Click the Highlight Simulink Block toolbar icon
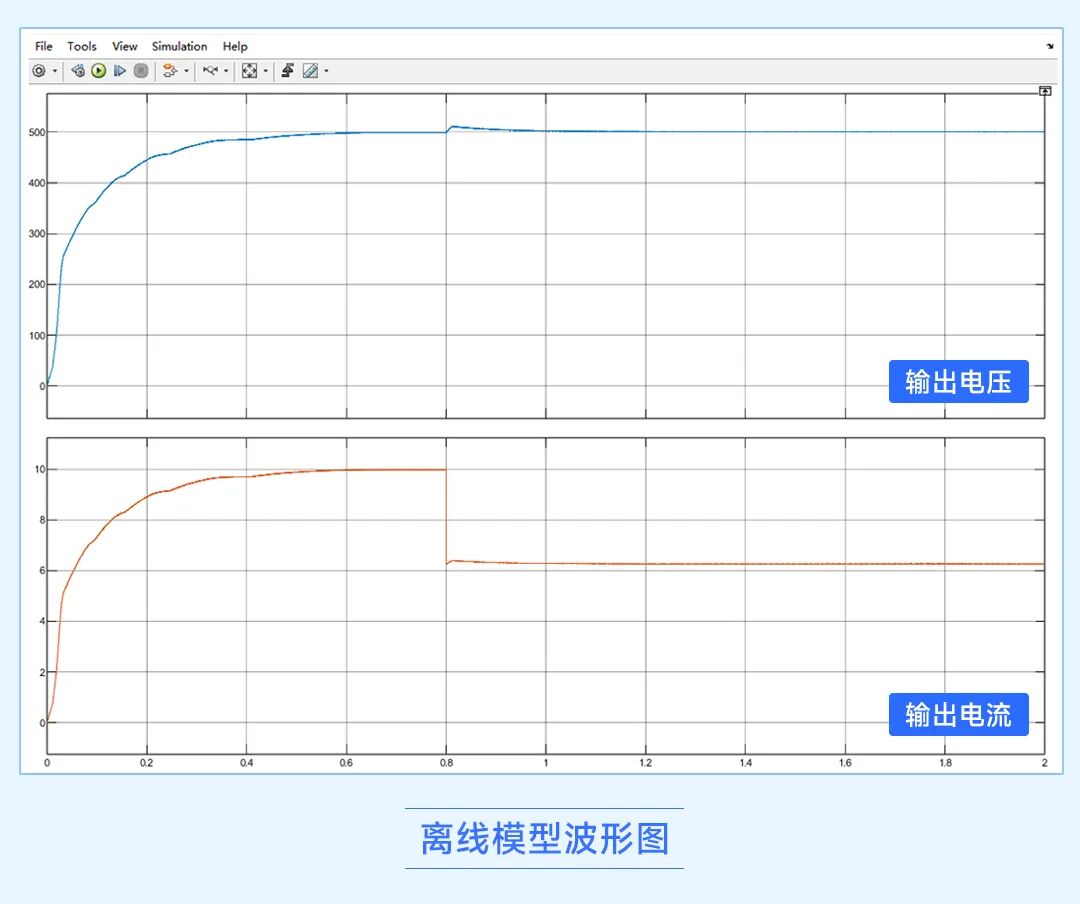The height and width of the screenshot is (904, 1080). (290, 70)
